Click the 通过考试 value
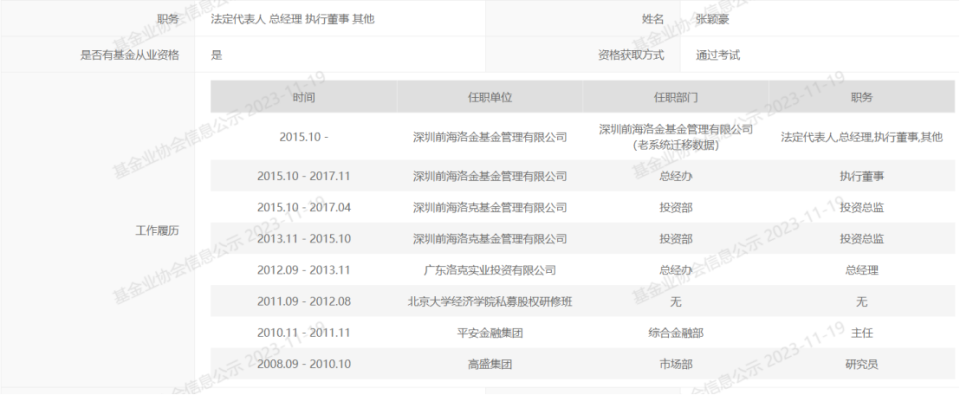960x395 pixels. [718, 55]
